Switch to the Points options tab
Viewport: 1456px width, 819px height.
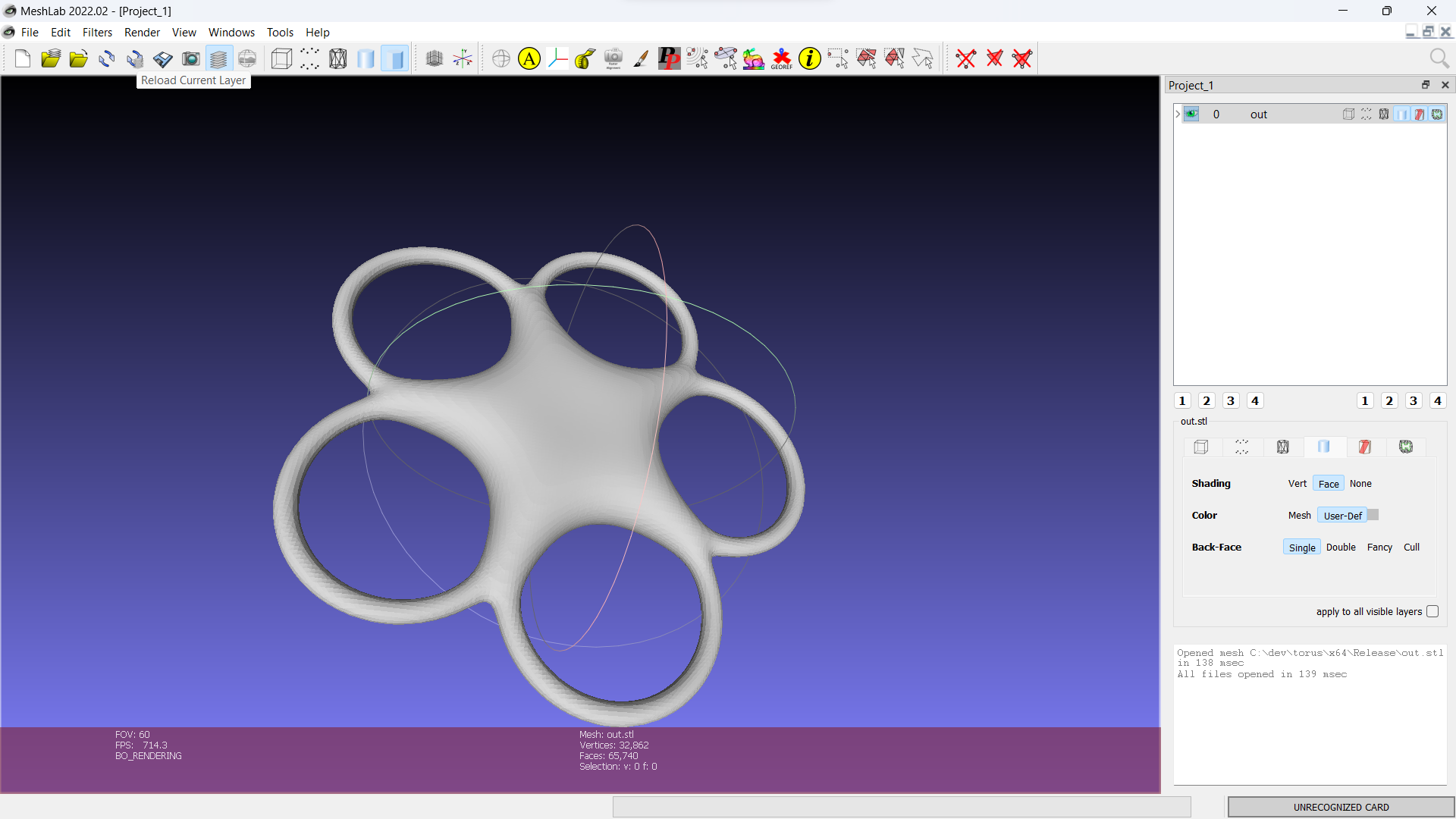[1242, 447]
